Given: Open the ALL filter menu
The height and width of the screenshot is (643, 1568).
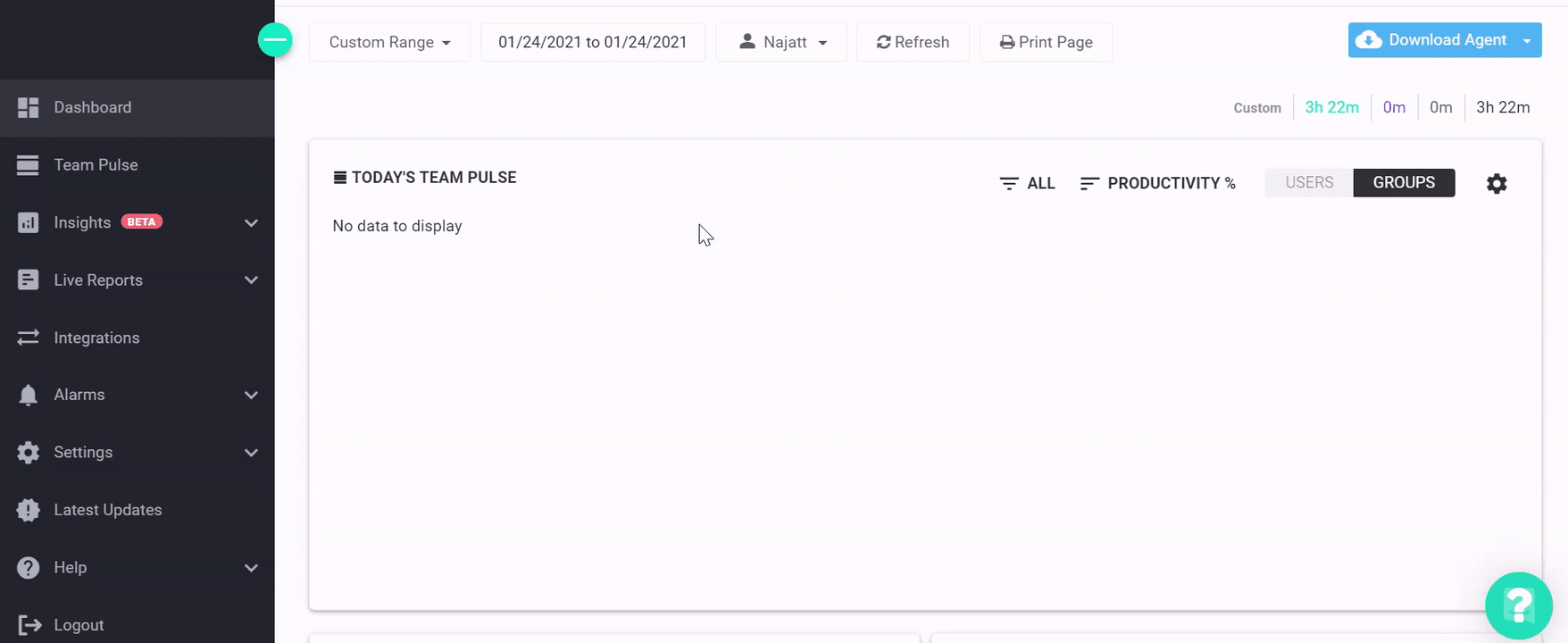Looking at the screenshot, I should pyautogui.click(x=1028, y=183).
